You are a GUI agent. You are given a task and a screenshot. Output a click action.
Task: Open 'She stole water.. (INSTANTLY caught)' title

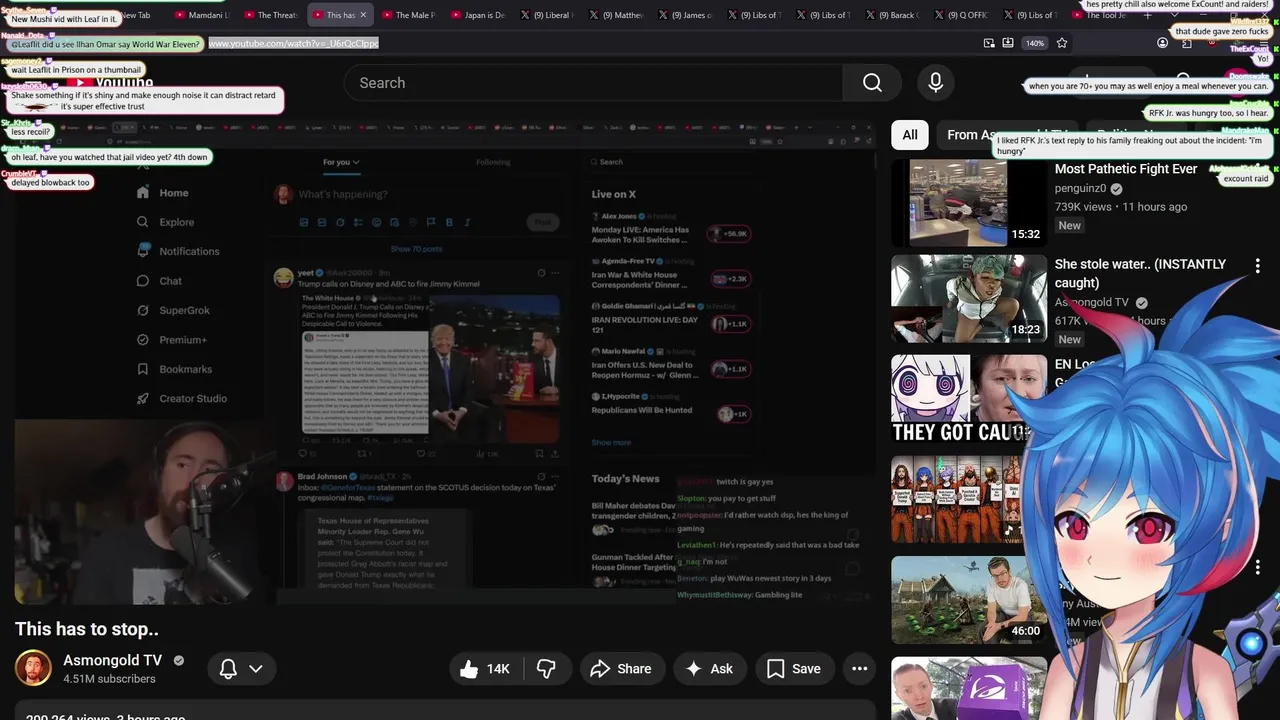1140,273
